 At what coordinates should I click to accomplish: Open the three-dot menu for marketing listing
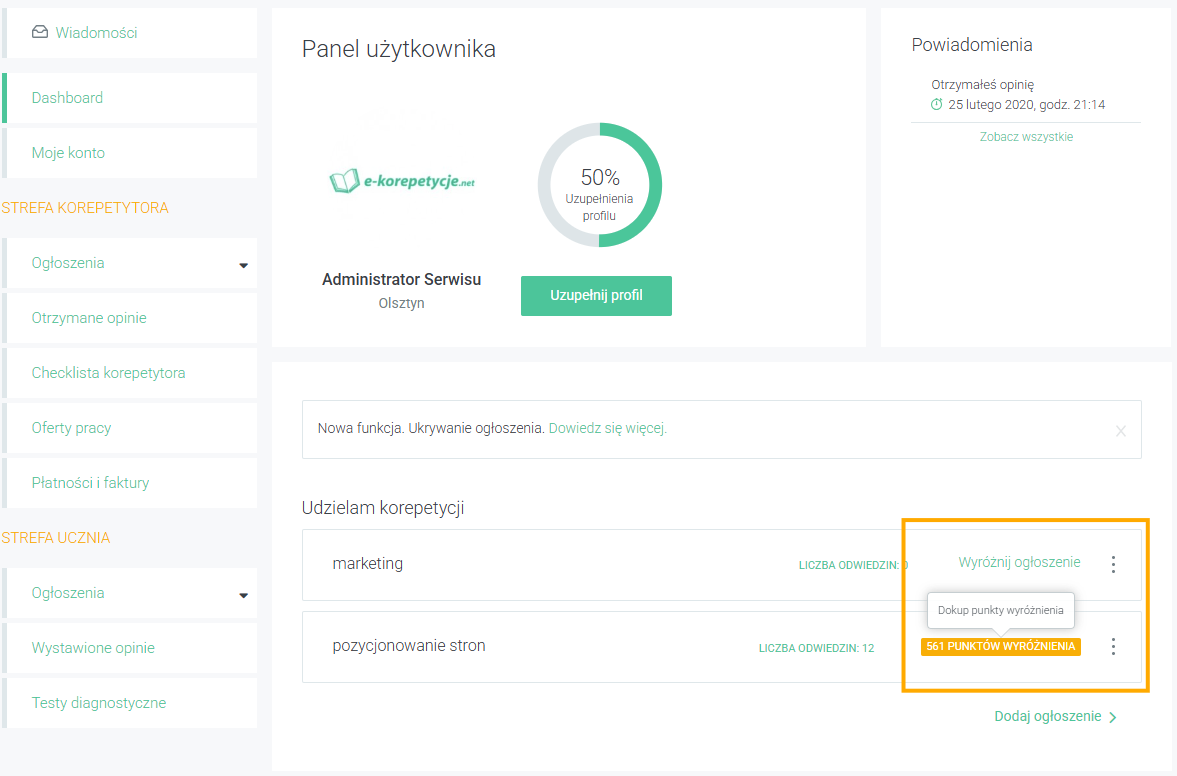click(x=1113, y=564)
